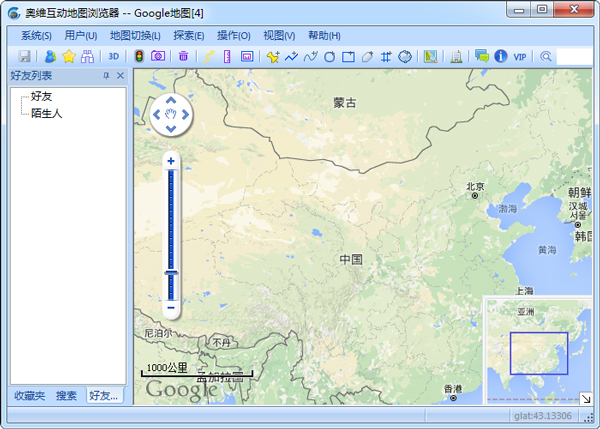Click the map layer image icon
The image size is (600, 429).
(x=430, y=57)
